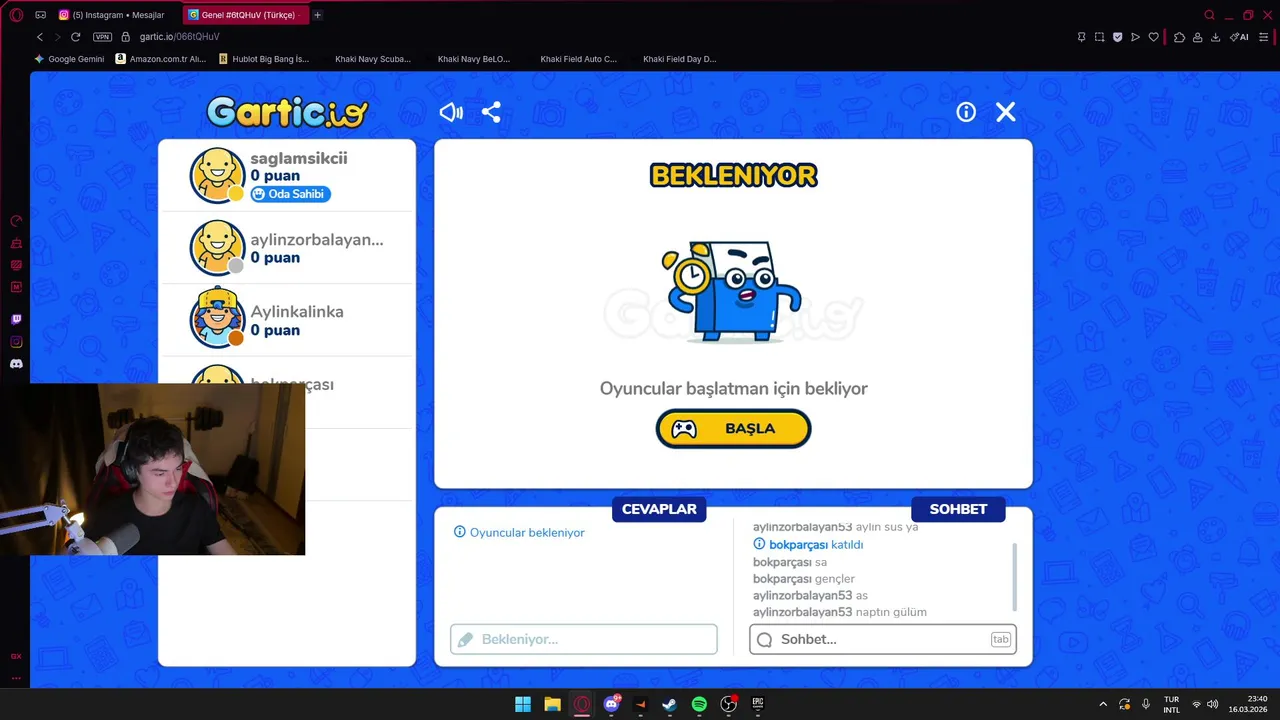Viewport: 1280px width, 720px height.
Task: Open the browser downloads icon
Action: tap(1215, 37)
